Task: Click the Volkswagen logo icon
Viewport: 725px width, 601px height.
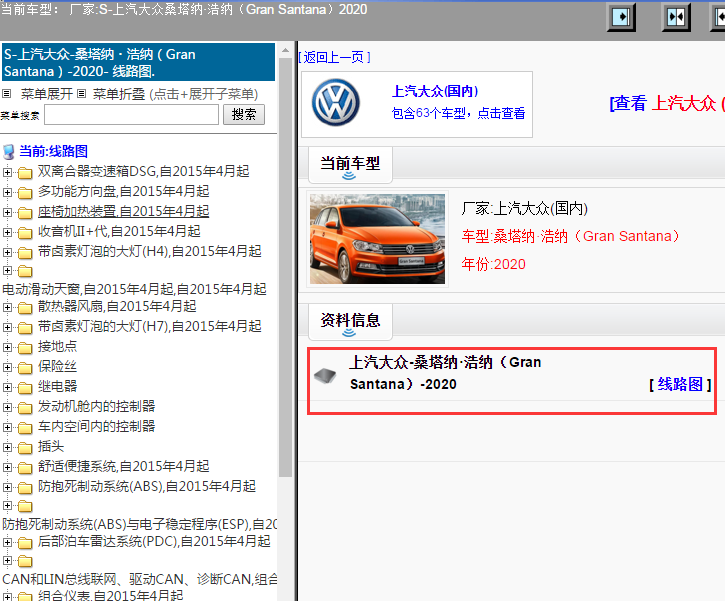Action: tap(336, 103)
